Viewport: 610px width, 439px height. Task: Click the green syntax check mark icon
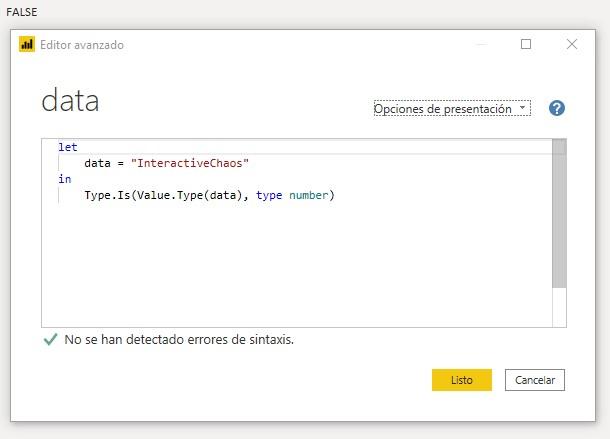point(50,340)
